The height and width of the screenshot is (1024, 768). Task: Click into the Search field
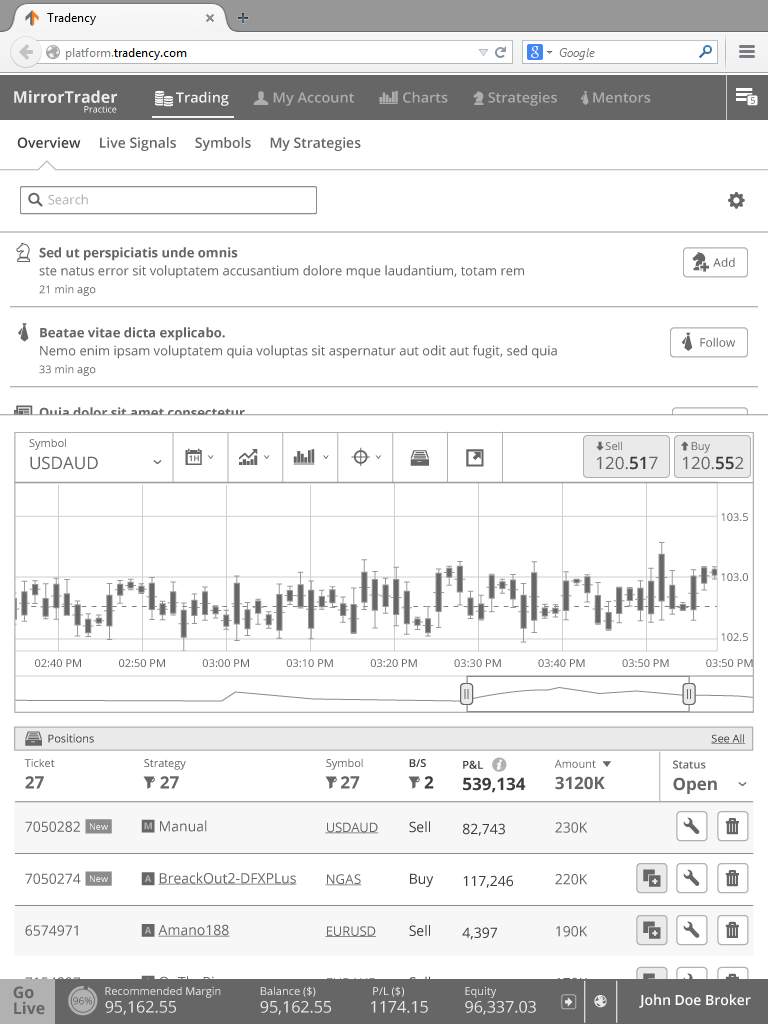168,200
